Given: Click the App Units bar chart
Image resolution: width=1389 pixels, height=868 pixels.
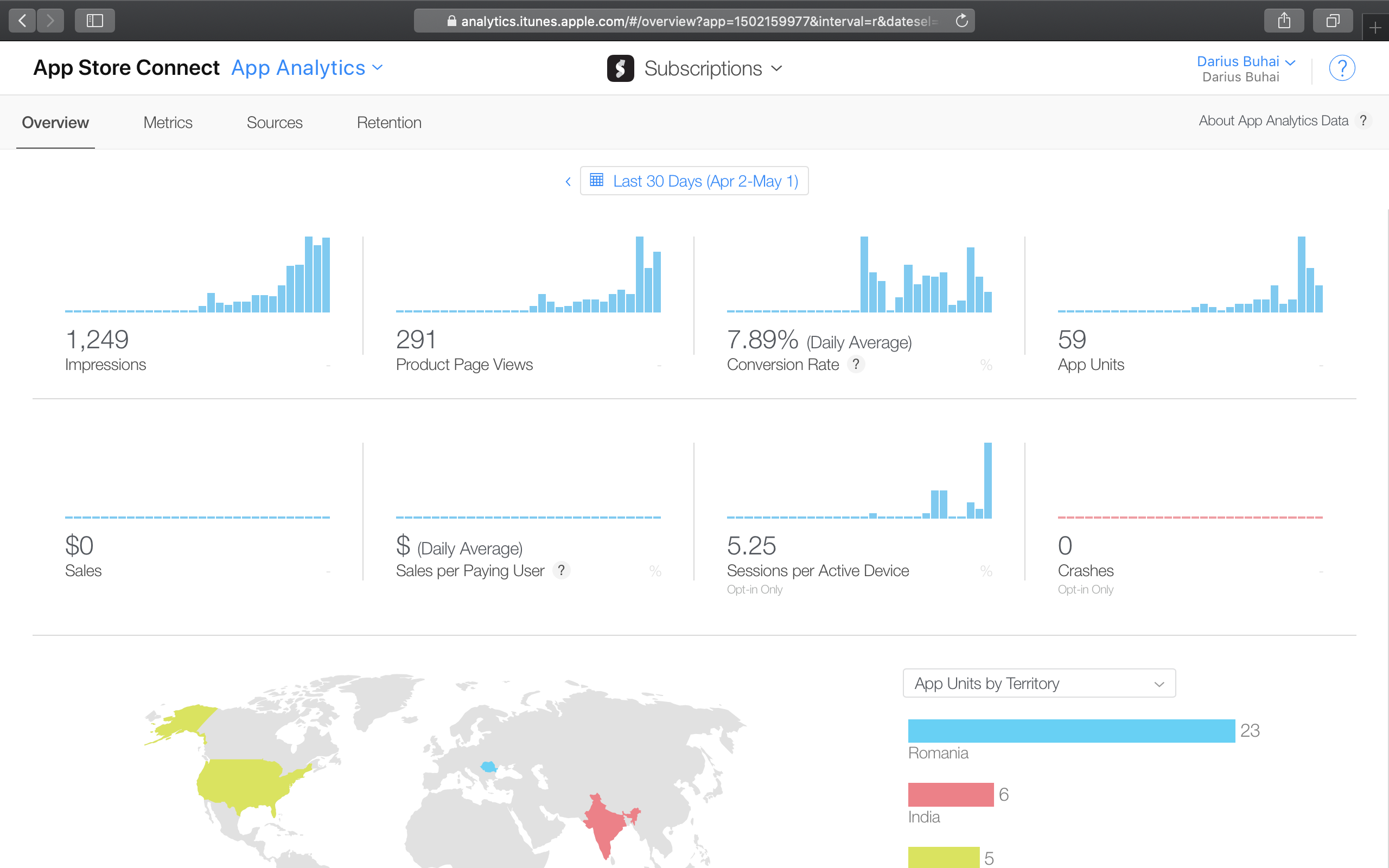Looking at the screenshot, I should [x=1190, y=275].
